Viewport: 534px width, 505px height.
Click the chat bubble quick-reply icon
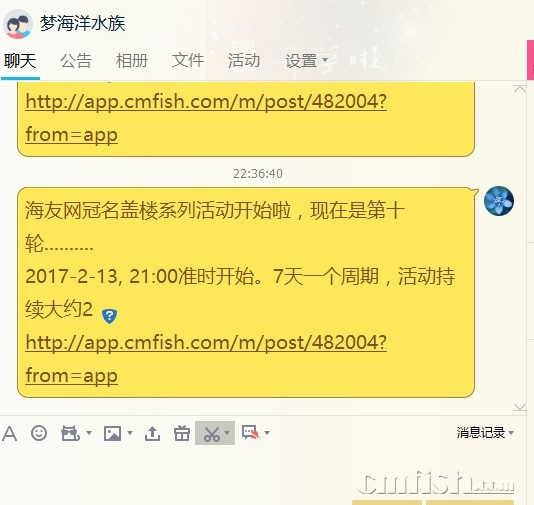(250, 432)
